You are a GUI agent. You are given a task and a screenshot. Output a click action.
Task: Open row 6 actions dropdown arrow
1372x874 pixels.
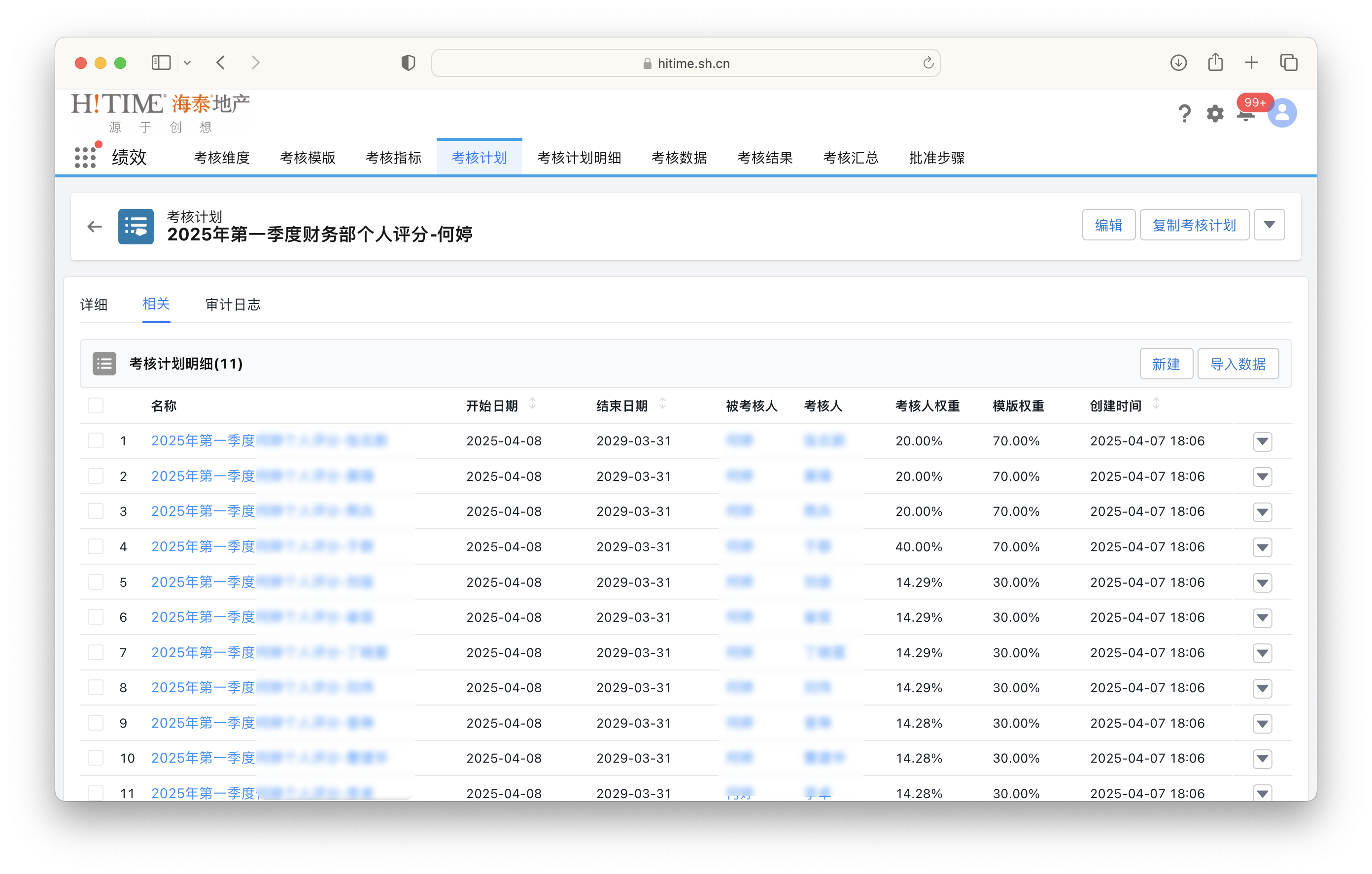coord(1262,618)
